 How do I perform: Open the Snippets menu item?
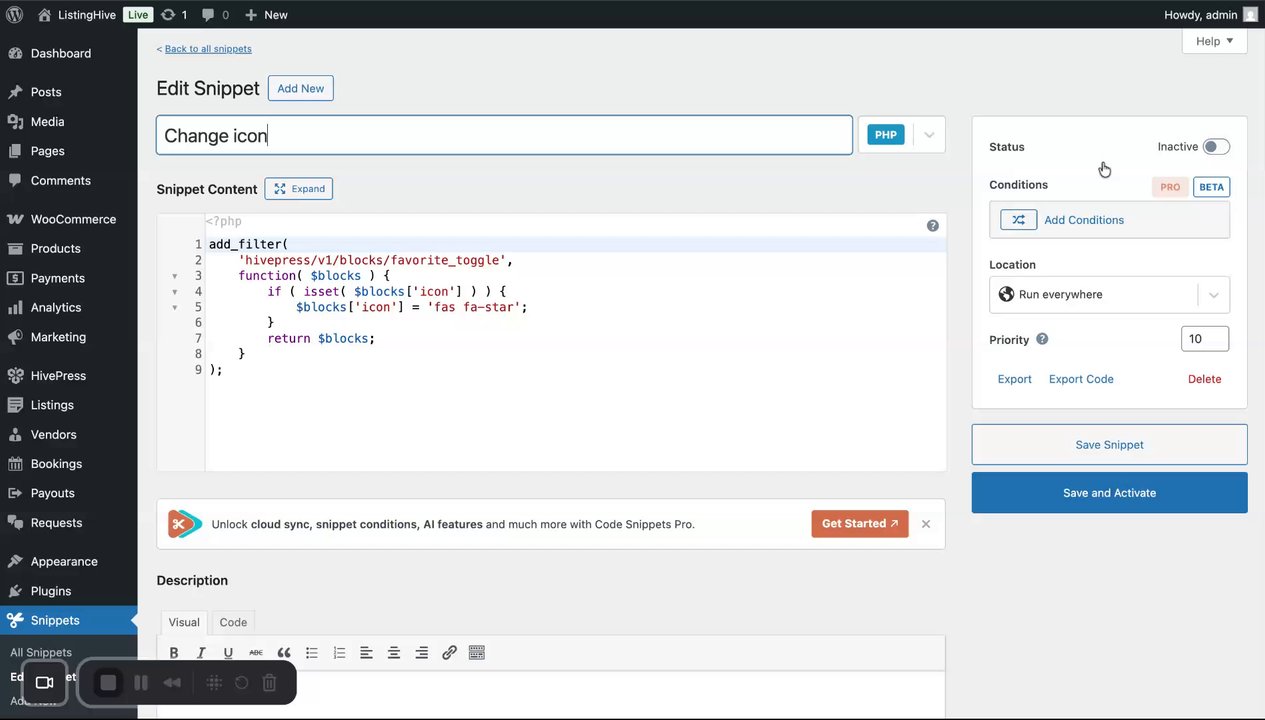pyautogui.click(x=69, y=620)
